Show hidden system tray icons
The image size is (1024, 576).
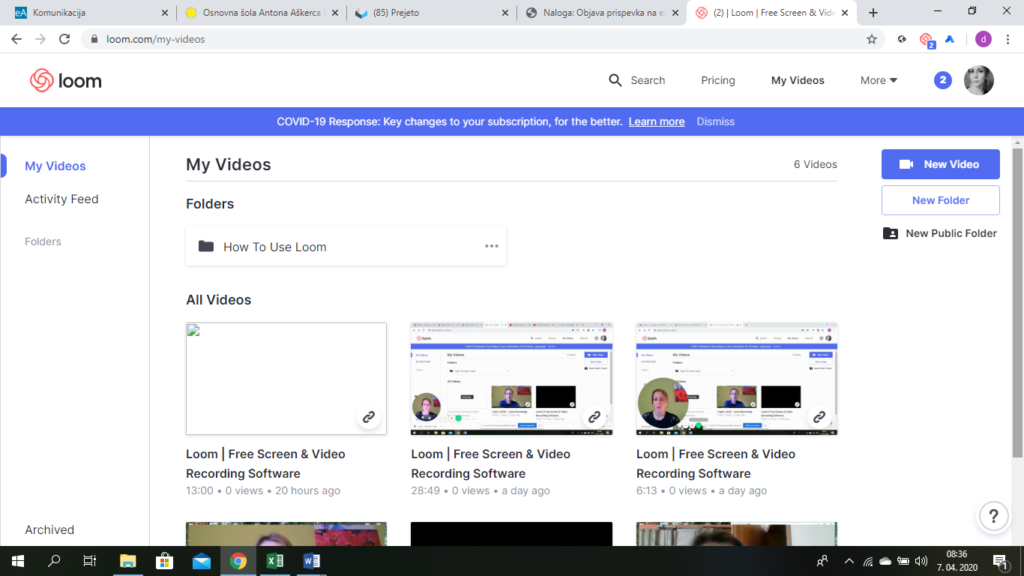click(x=848, y=561)
